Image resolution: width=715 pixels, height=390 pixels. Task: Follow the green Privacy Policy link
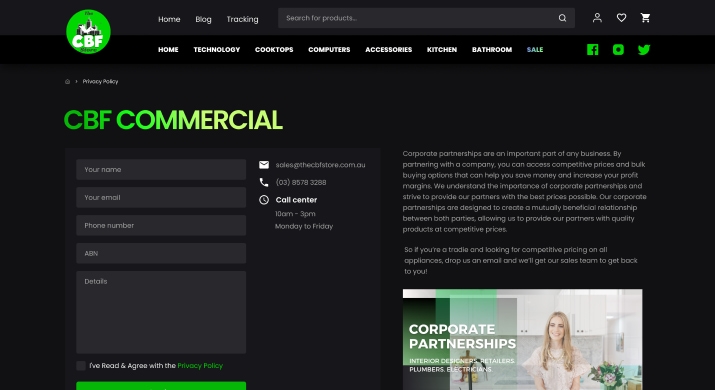coord(200,365)
